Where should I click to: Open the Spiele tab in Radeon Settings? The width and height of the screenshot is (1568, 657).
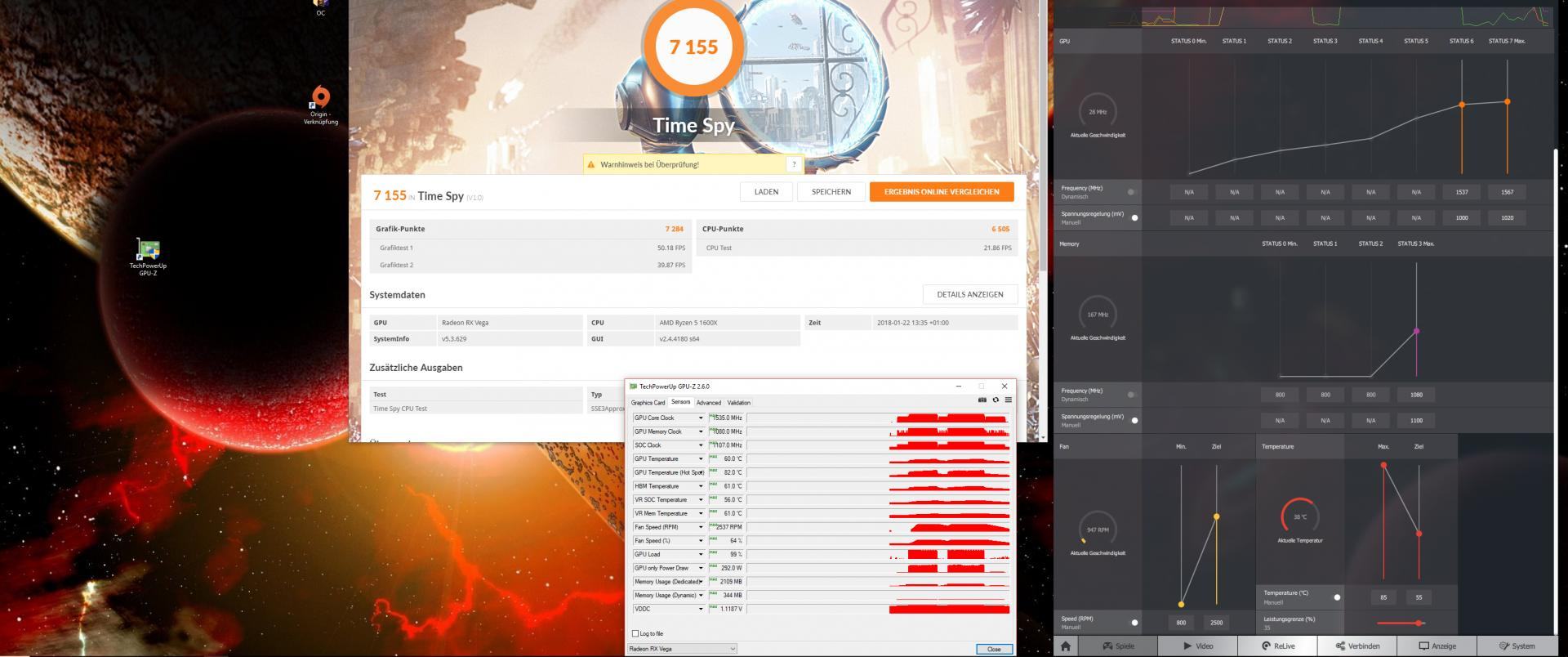(1118, 646)
